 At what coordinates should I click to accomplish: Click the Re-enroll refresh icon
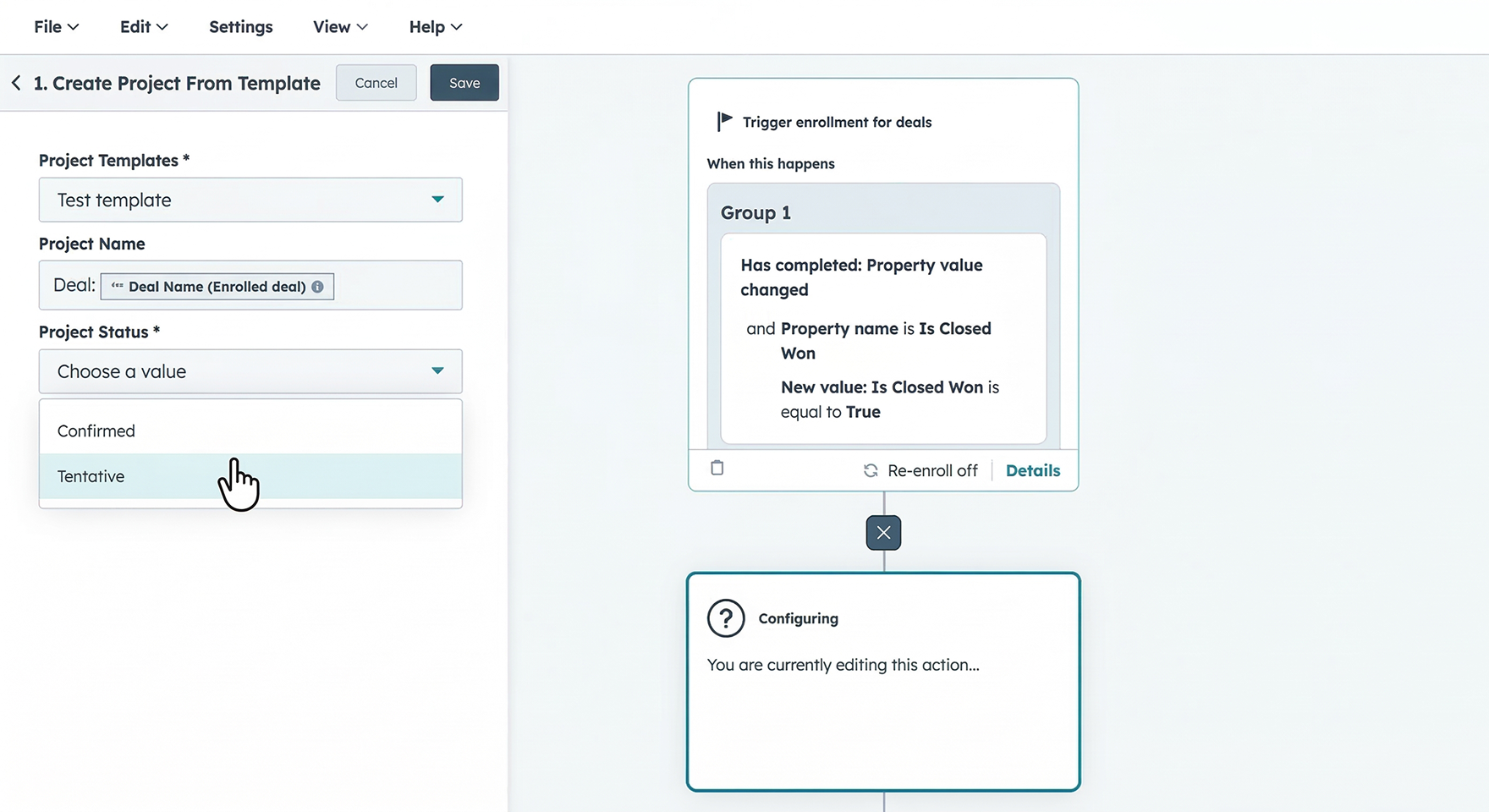coord(870,471)
